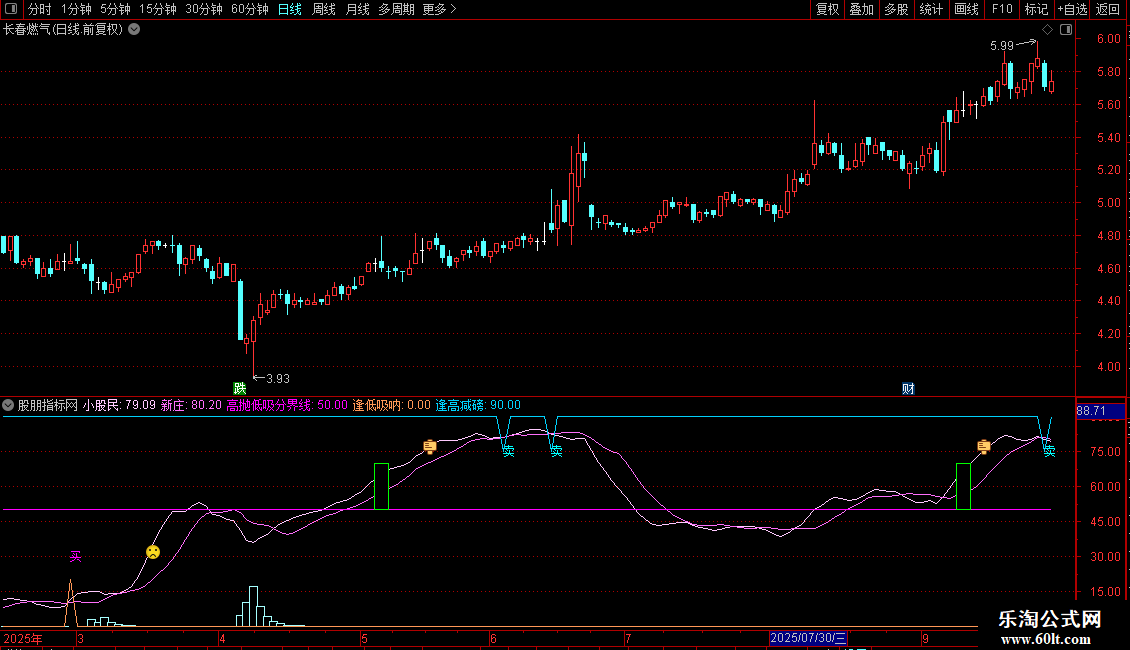
Task: Click the 5.00 price axis label
Action: 1108,203
